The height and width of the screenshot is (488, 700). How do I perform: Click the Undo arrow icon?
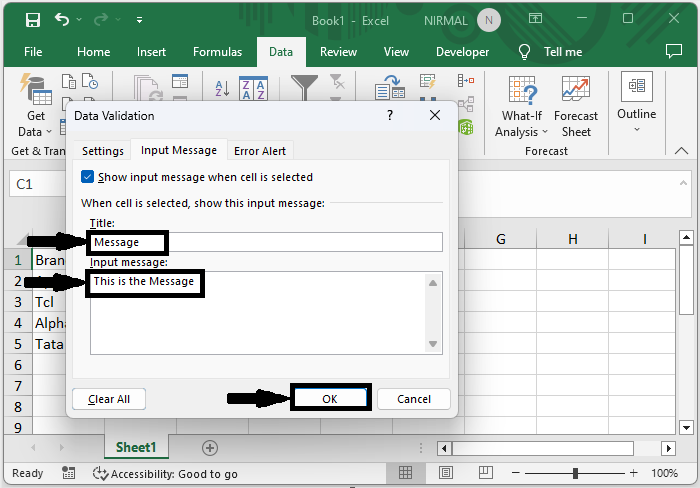coord(62,20)
